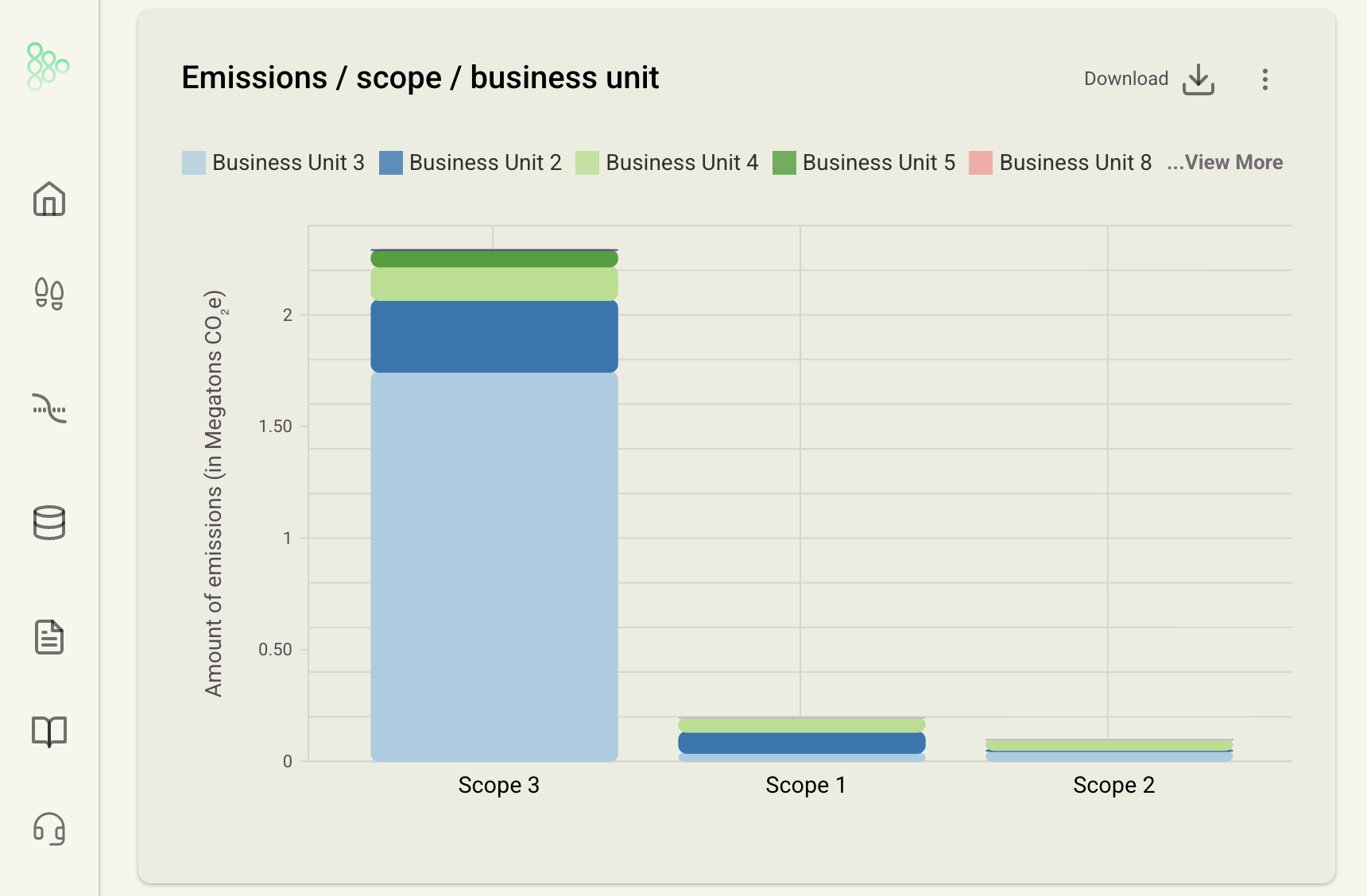Viewport: 1367px width, 896px height.
Task: Open the footprint icon in sidebar
Action: click(49, 294)
